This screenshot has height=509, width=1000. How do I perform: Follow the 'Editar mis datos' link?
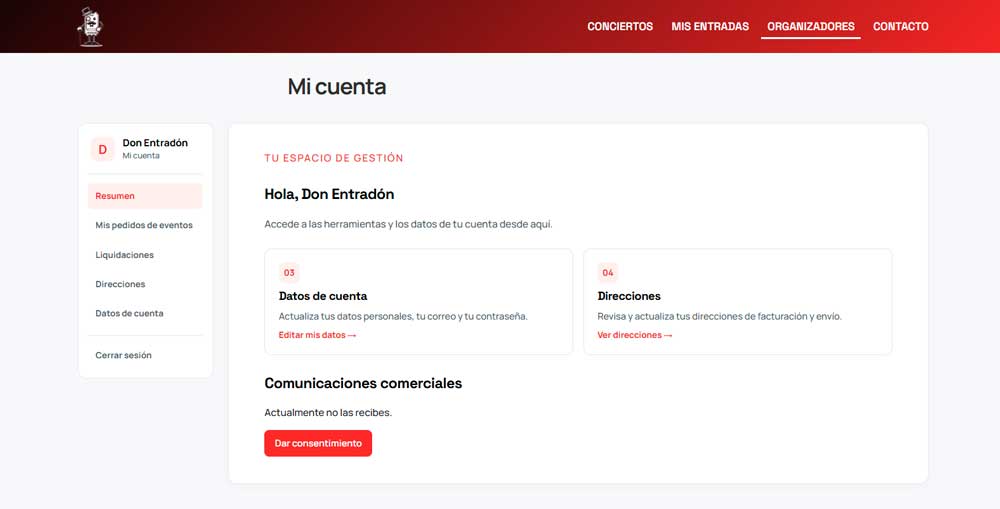317,335
